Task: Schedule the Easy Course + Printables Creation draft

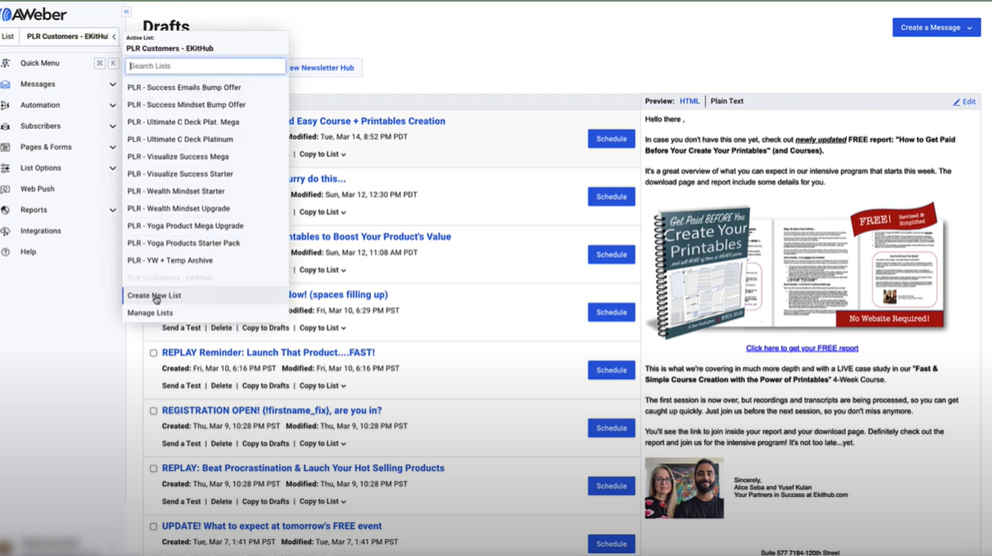Action: coord(611,139)
